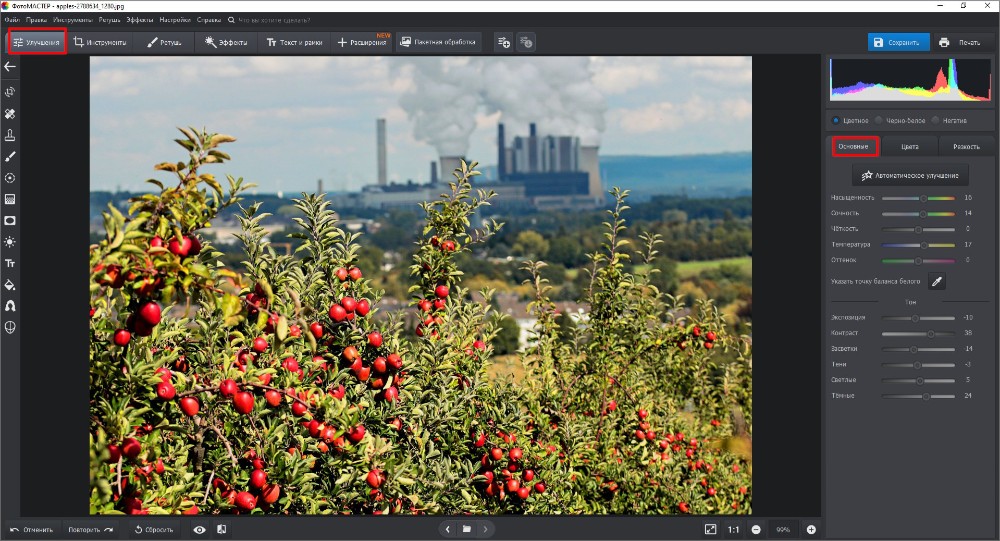This screenshot has width=1000, height=541.
Task: Select the healing brush bandage tool
Action: tap(10, 113)
